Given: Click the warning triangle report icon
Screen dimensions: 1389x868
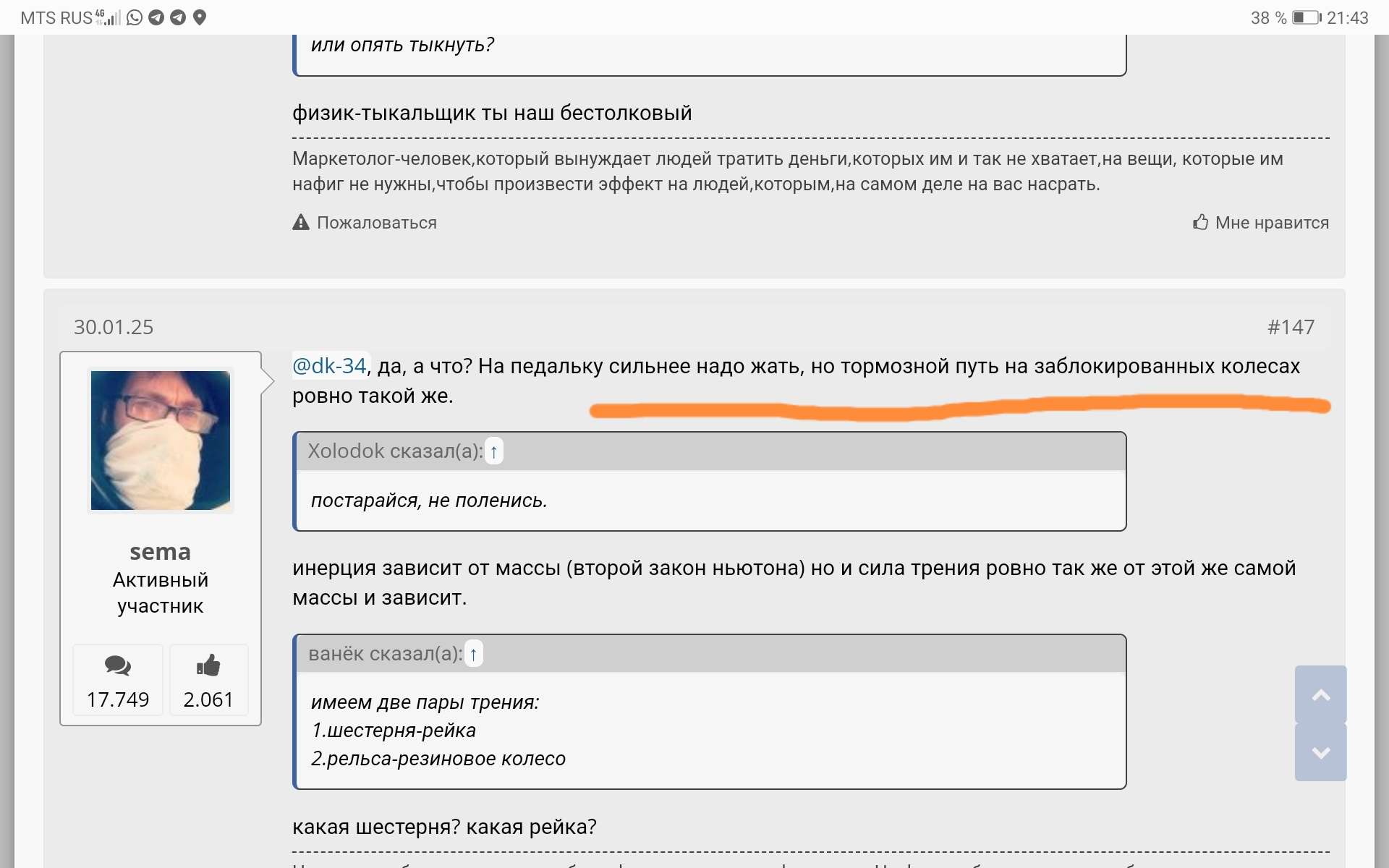Looking at the screenshot, I should point(300,222).
